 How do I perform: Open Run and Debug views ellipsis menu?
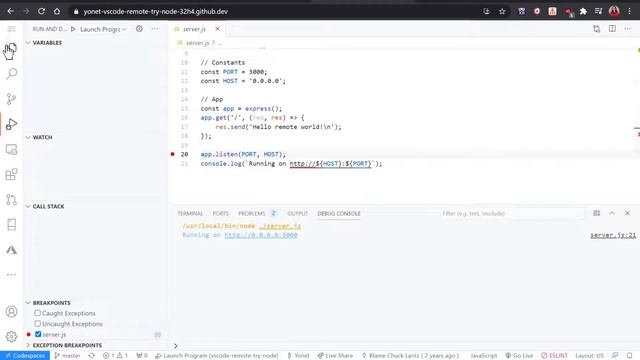pyautogui.click(x=155, y=29)
